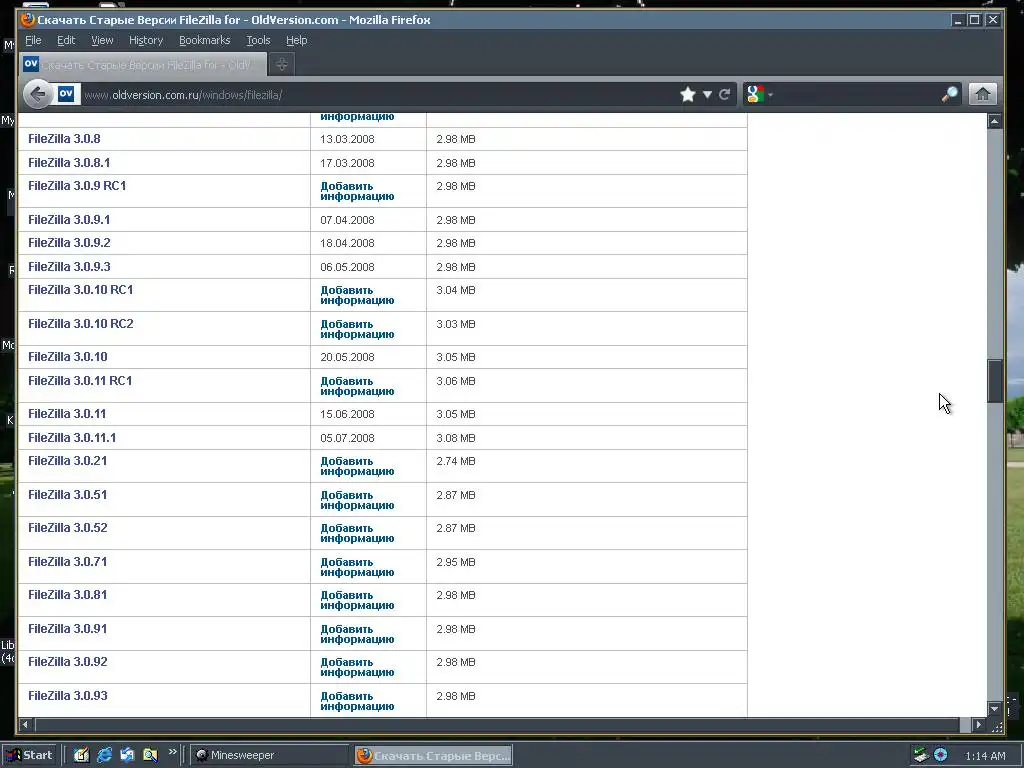This screenshot has width=1024, height=768.
Task: Click the browser back arrow button
Action: [x=38, y=95]
